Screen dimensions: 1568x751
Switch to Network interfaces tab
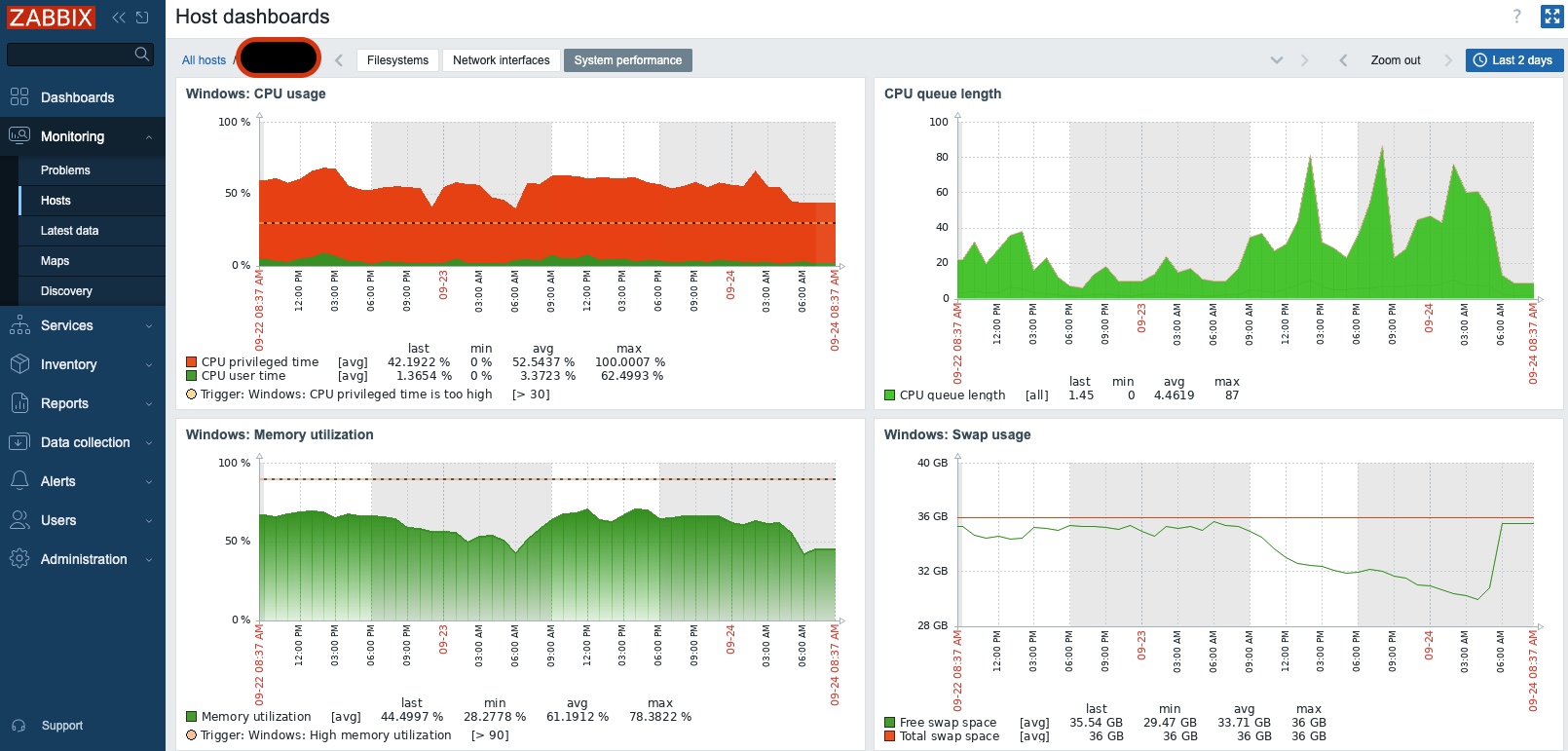click(x=501, y=60)
